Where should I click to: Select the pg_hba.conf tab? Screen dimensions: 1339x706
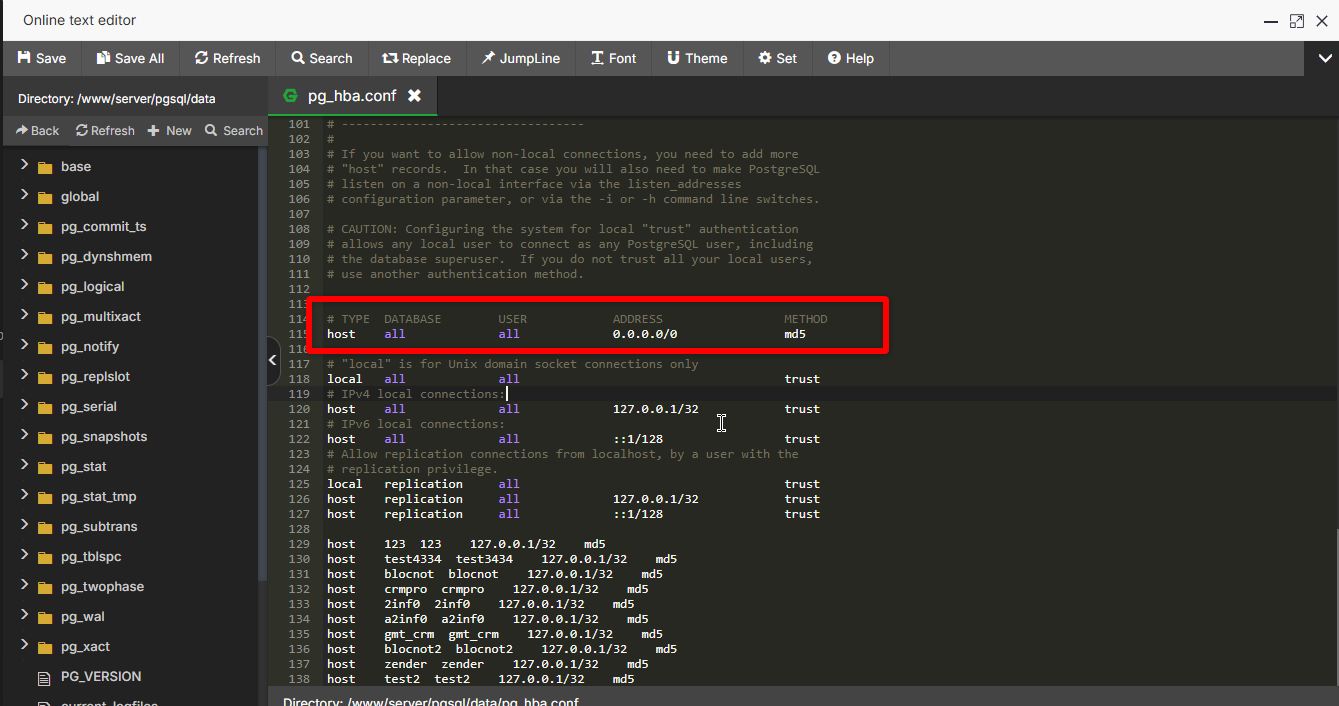(x=351, y=96)
